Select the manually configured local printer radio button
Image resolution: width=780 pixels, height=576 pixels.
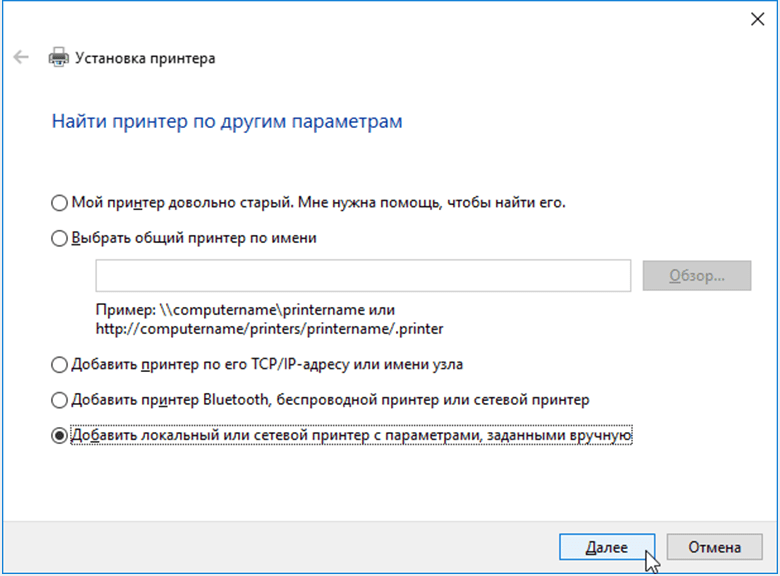pyautogui.click(x=59, y=436)
